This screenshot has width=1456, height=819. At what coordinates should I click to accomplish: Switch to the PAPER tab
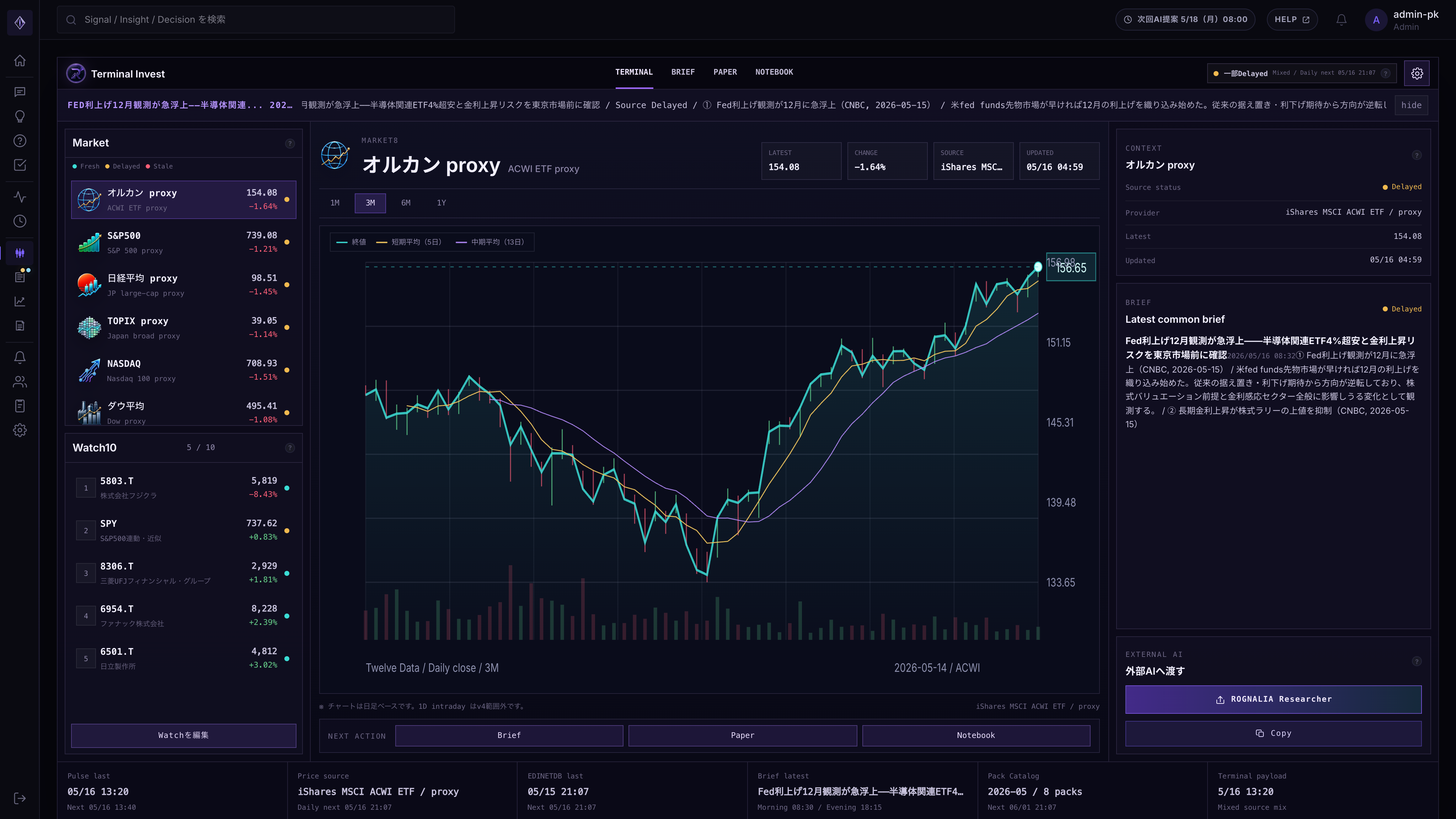click(724, 73)
